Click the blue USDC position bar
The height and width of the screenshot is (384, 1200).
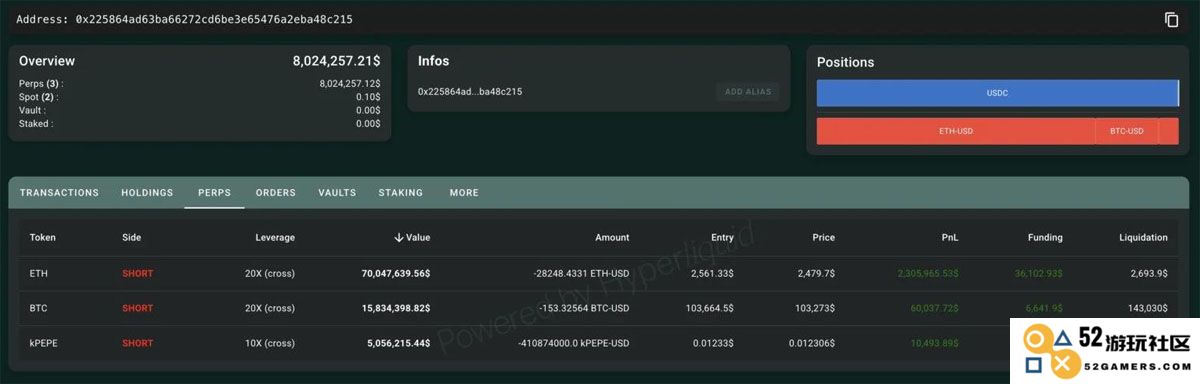998,93
